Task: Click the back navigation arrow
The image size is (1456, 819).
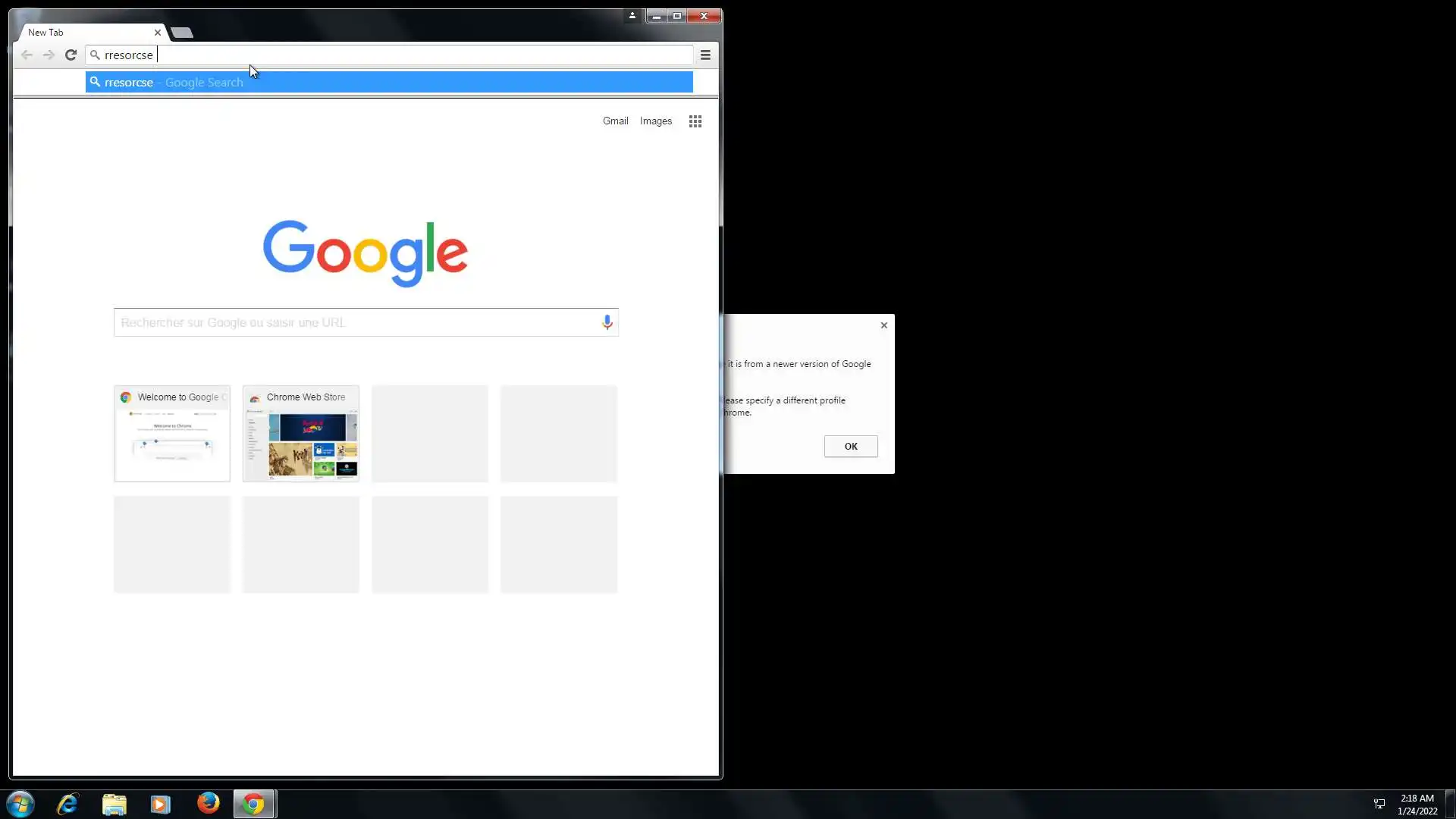Action: click(x=27, y=55)
